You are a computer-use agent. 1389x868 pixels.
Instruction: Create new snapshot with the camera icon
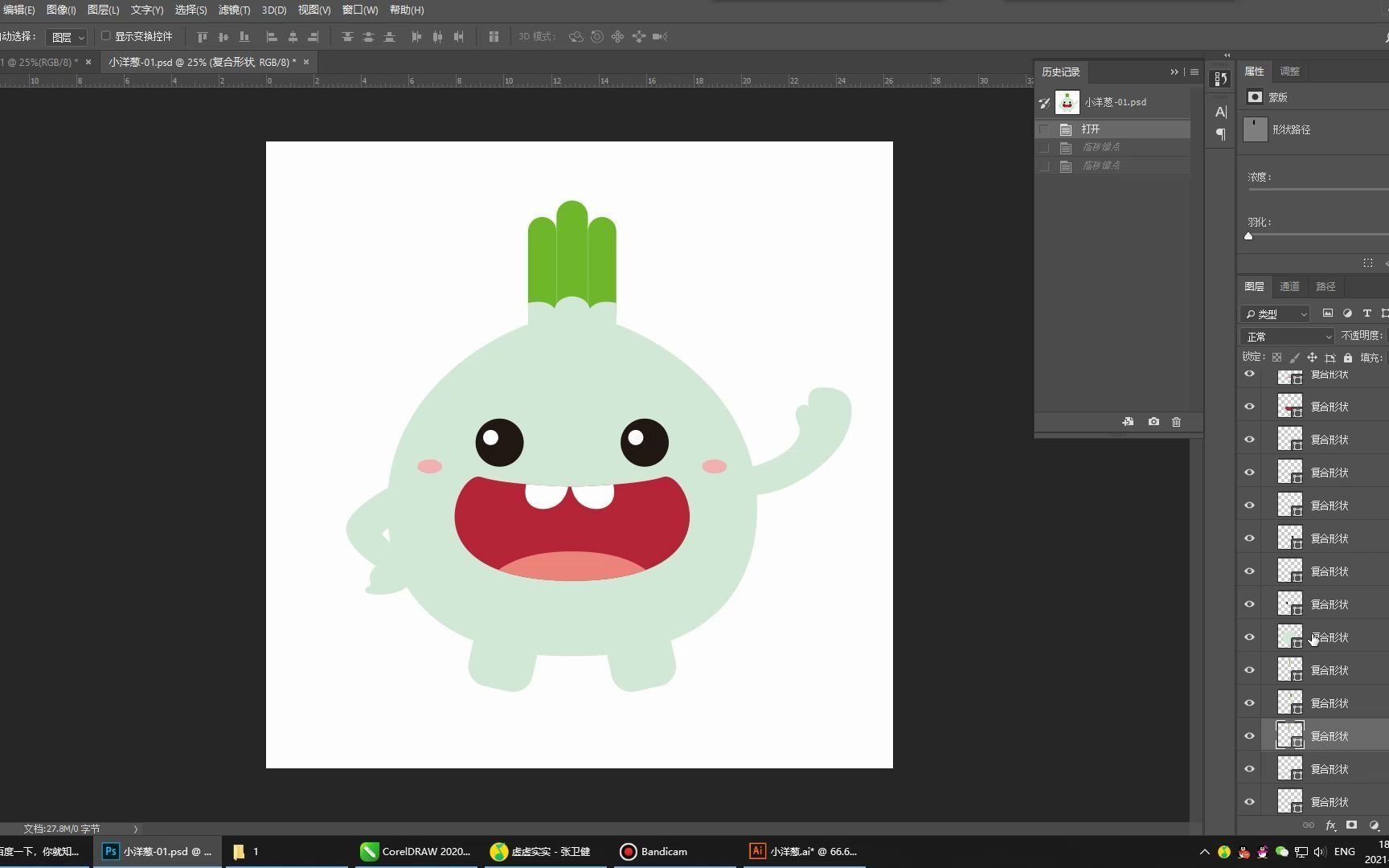coord(1153,422)
